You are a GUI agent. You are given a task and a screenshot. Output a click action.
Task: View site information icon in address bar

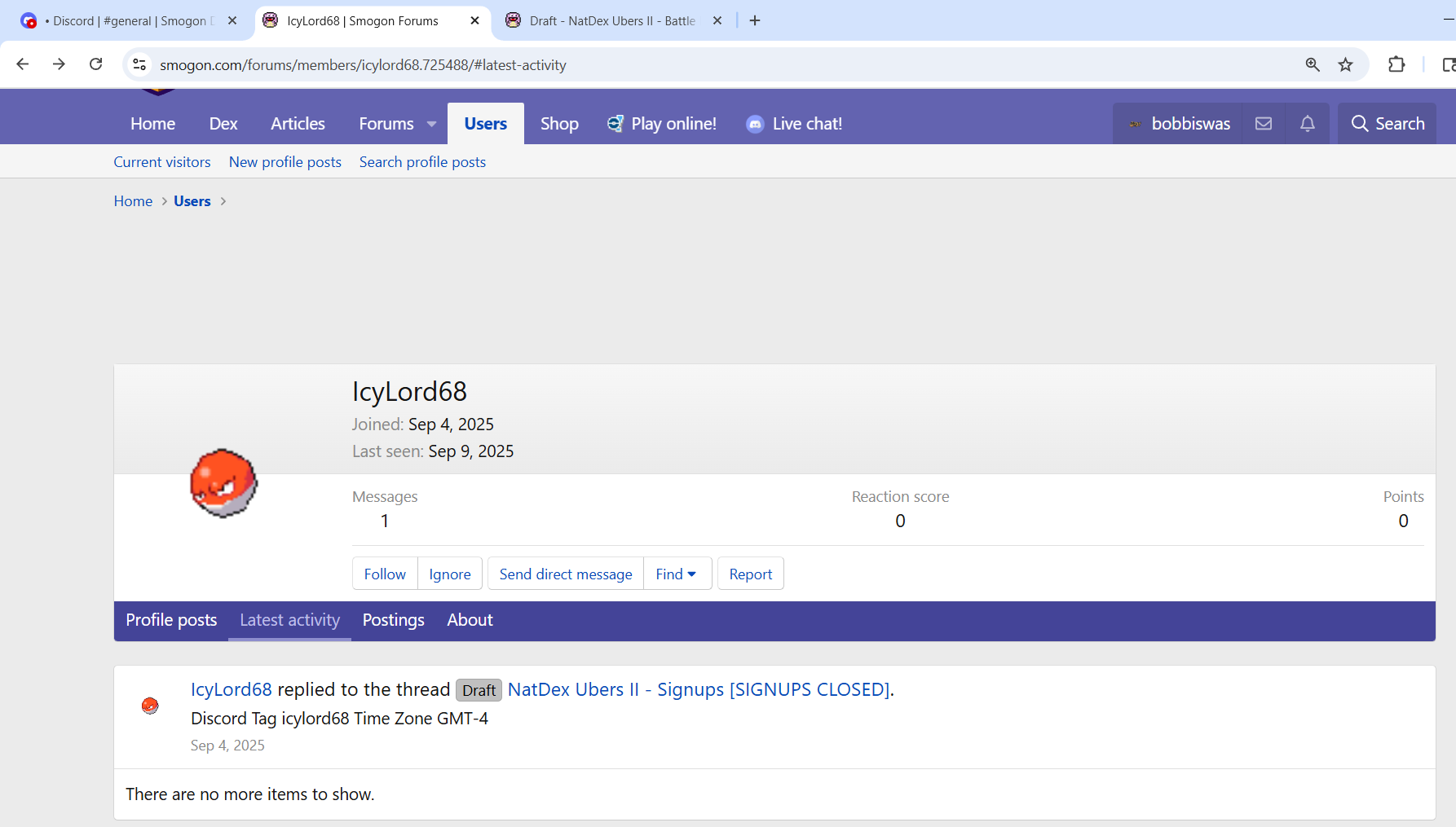click(139, 64)
